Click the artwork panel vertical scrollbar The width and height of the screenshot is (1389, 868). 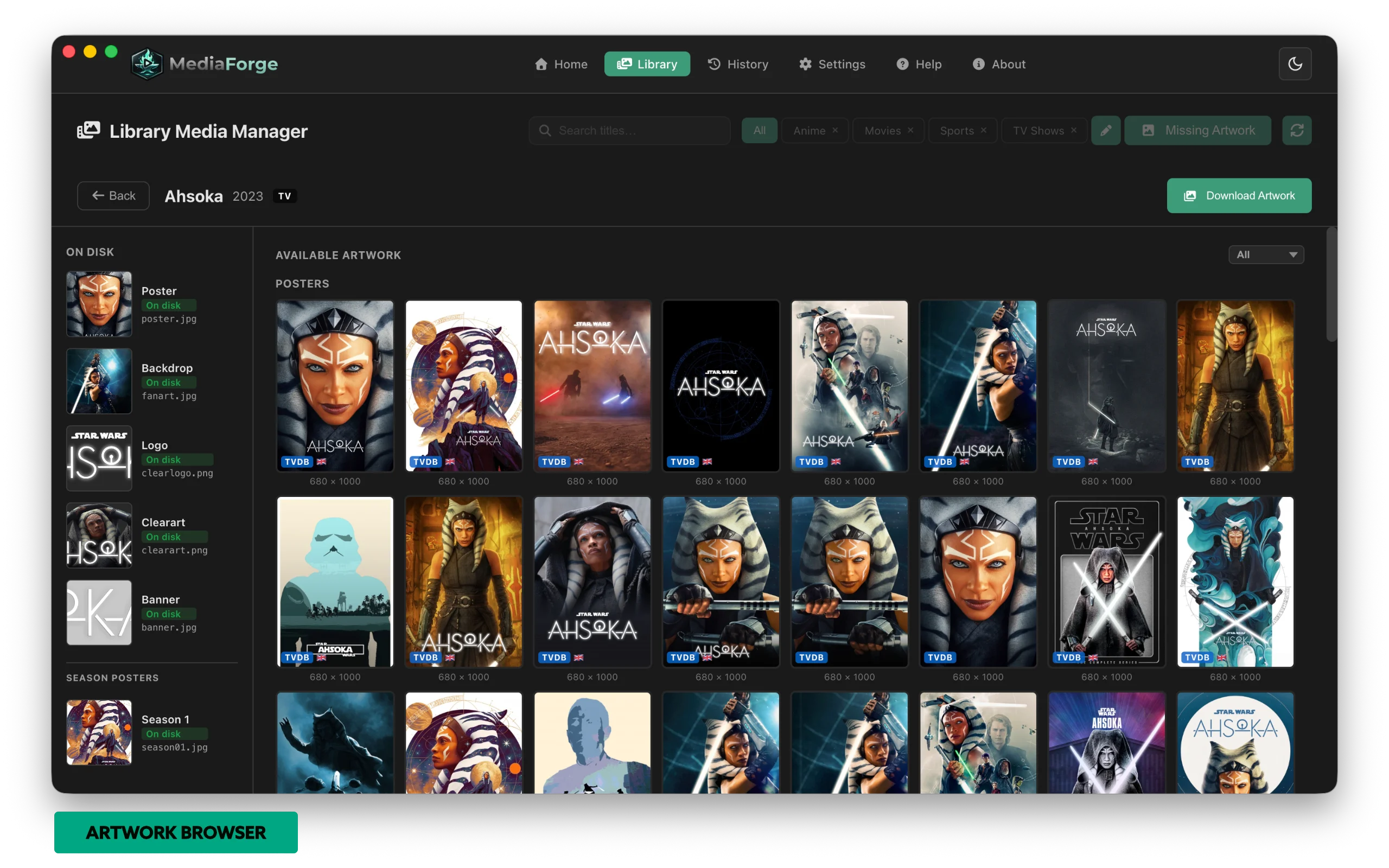1330,285
